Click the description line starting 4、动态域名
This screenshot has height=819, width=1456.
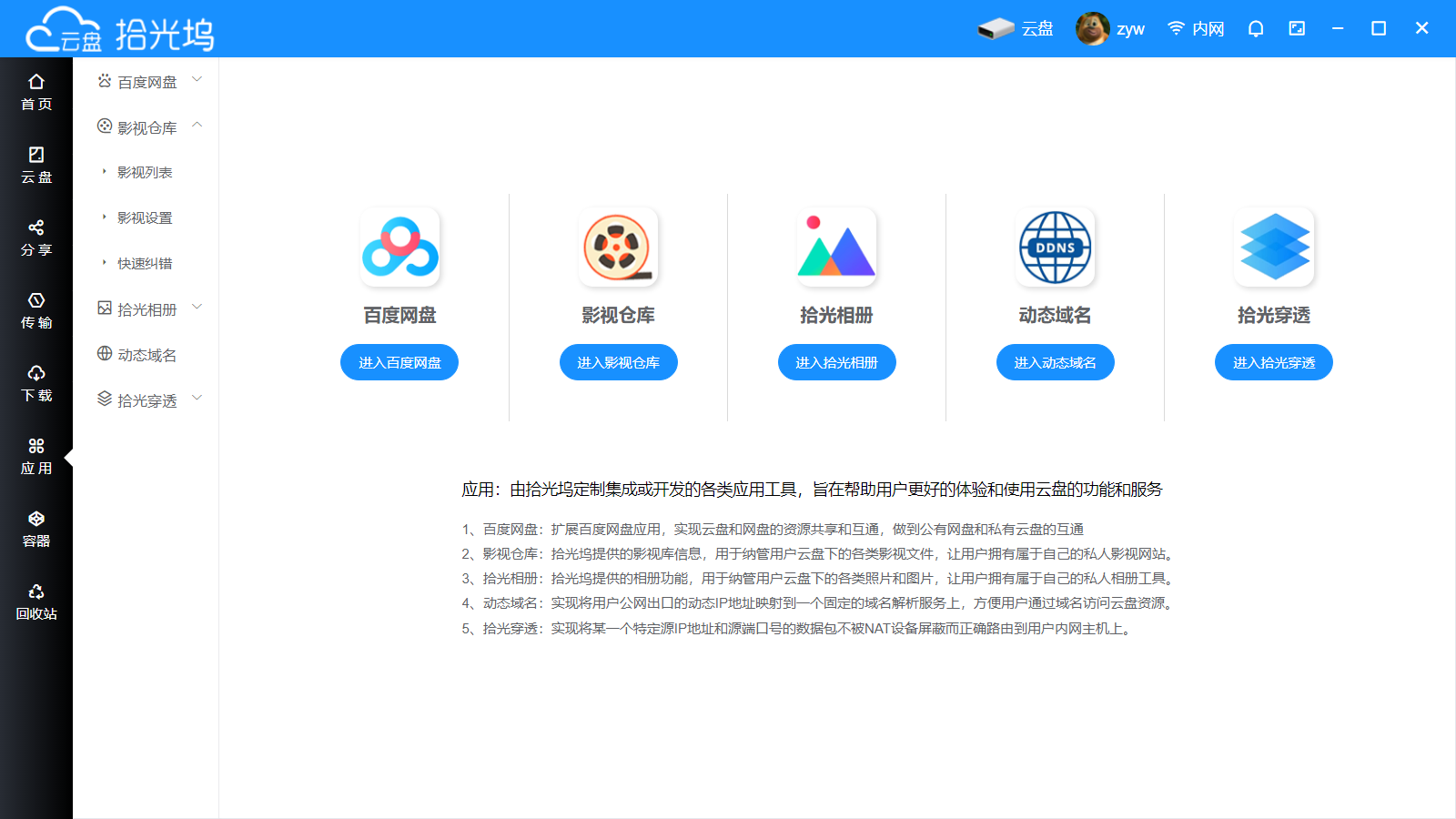coord(820,602)
